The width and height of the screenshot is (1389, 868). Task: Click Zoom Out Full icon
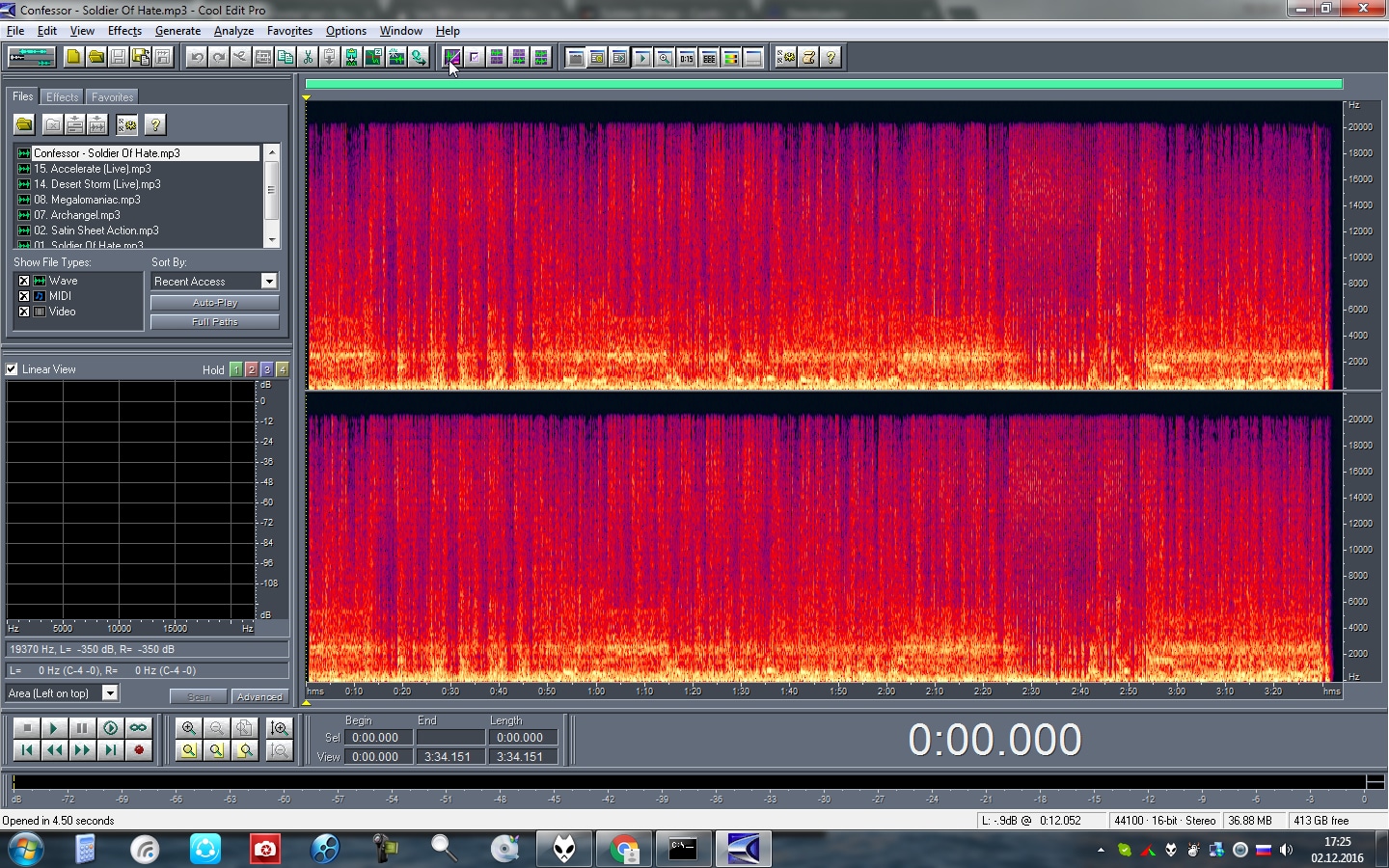[x=245, y=728]
